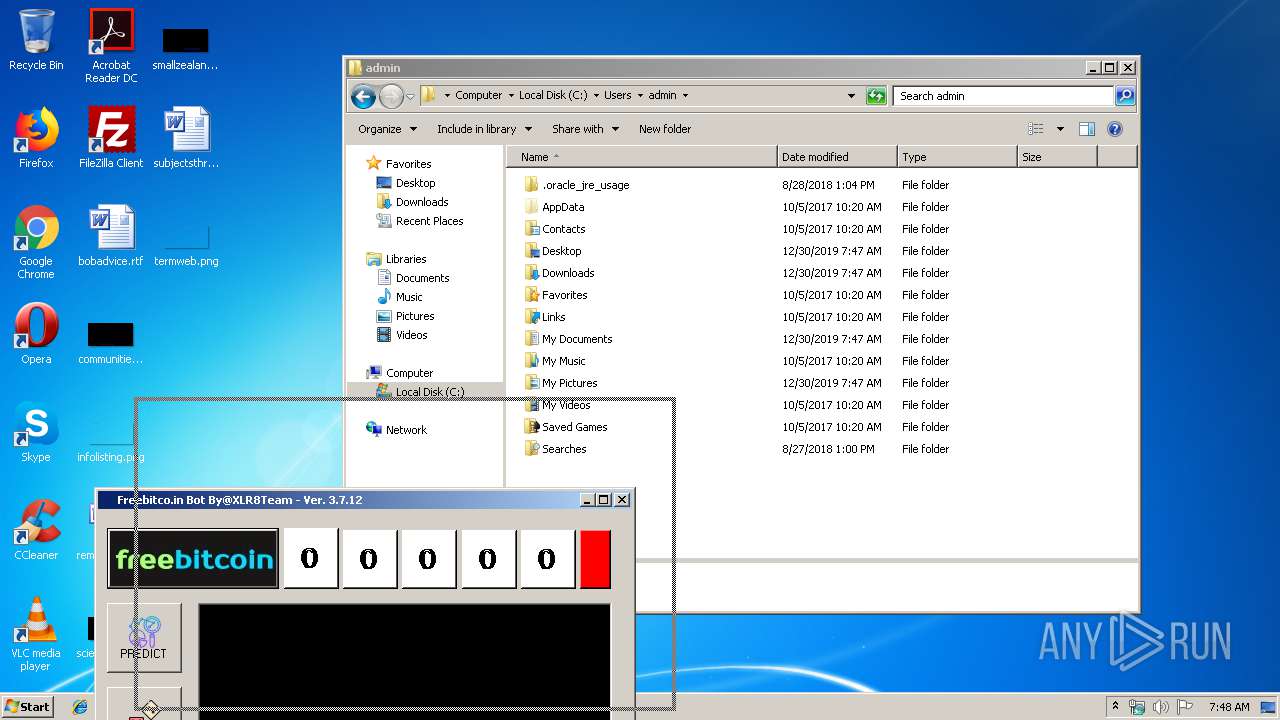Sort by the Date modified column header
Viewport: 1280px width, 720px height.
tap(837, 157)
